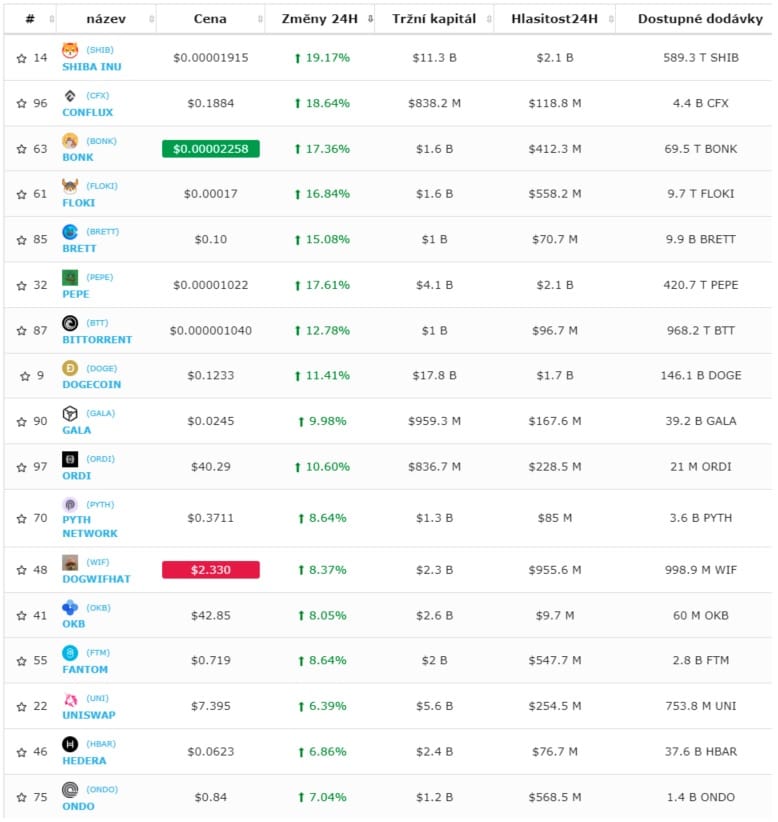
Task: Click the OKB coin logo
Action: [x=70, y=608]
